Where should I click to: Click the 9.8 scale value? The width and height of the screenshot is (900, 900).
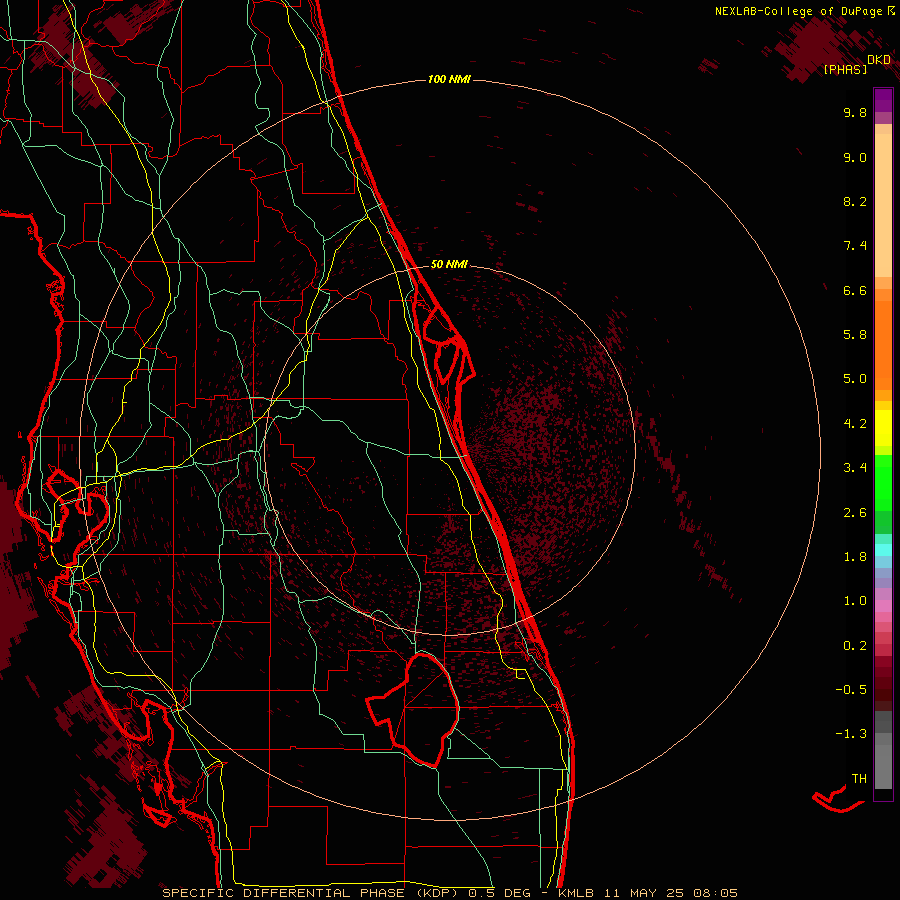click(855, 112)
